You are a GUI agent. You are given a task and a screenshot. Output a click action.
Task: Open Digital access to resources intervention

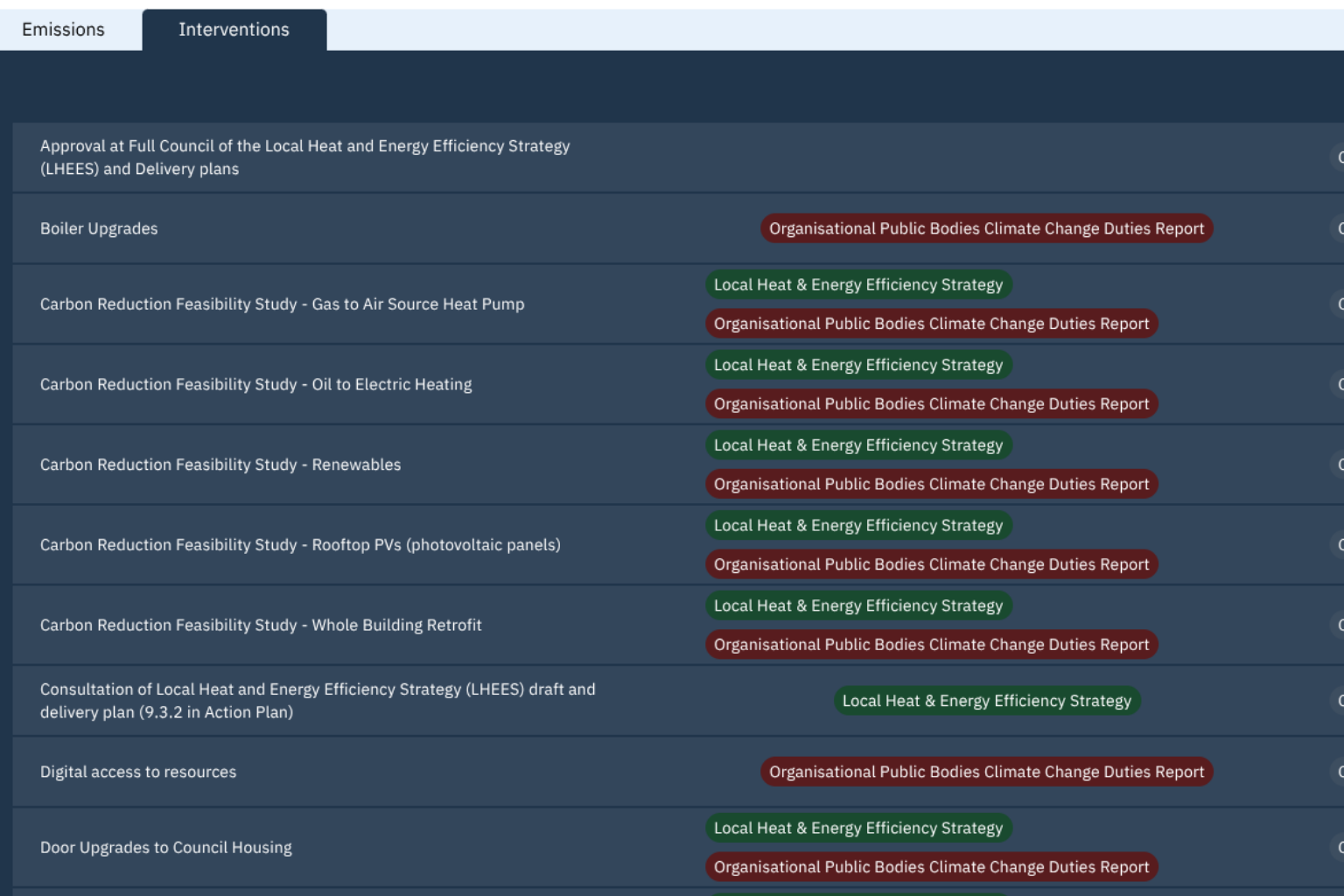pos(138,772)
